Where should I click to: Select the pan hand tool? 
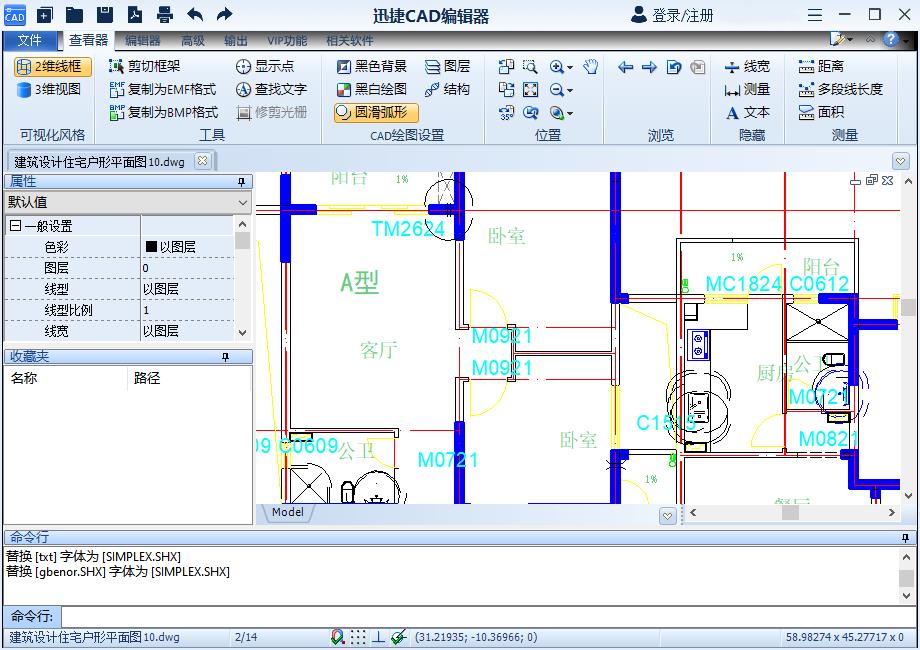pos(591,66)
